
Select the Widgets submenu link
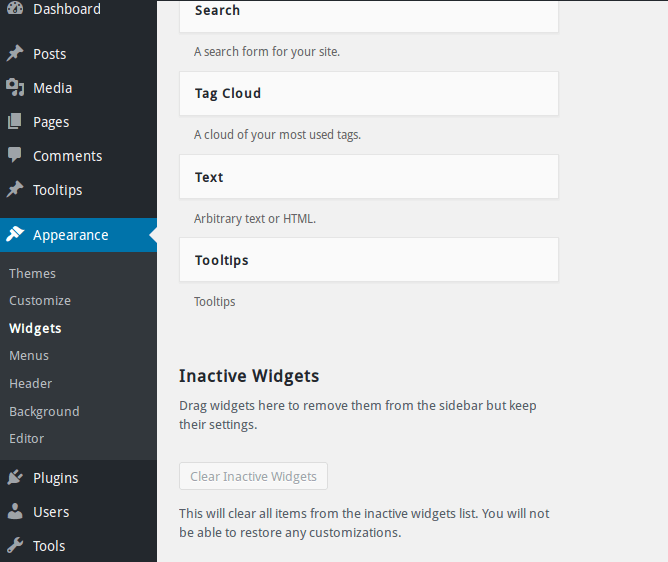(35, 329)
